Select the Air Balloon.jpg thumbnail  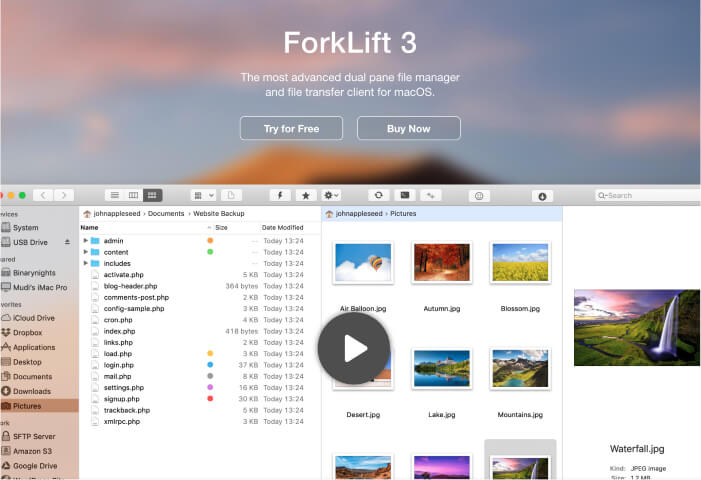pyautogui.click(x=363, y=263)
